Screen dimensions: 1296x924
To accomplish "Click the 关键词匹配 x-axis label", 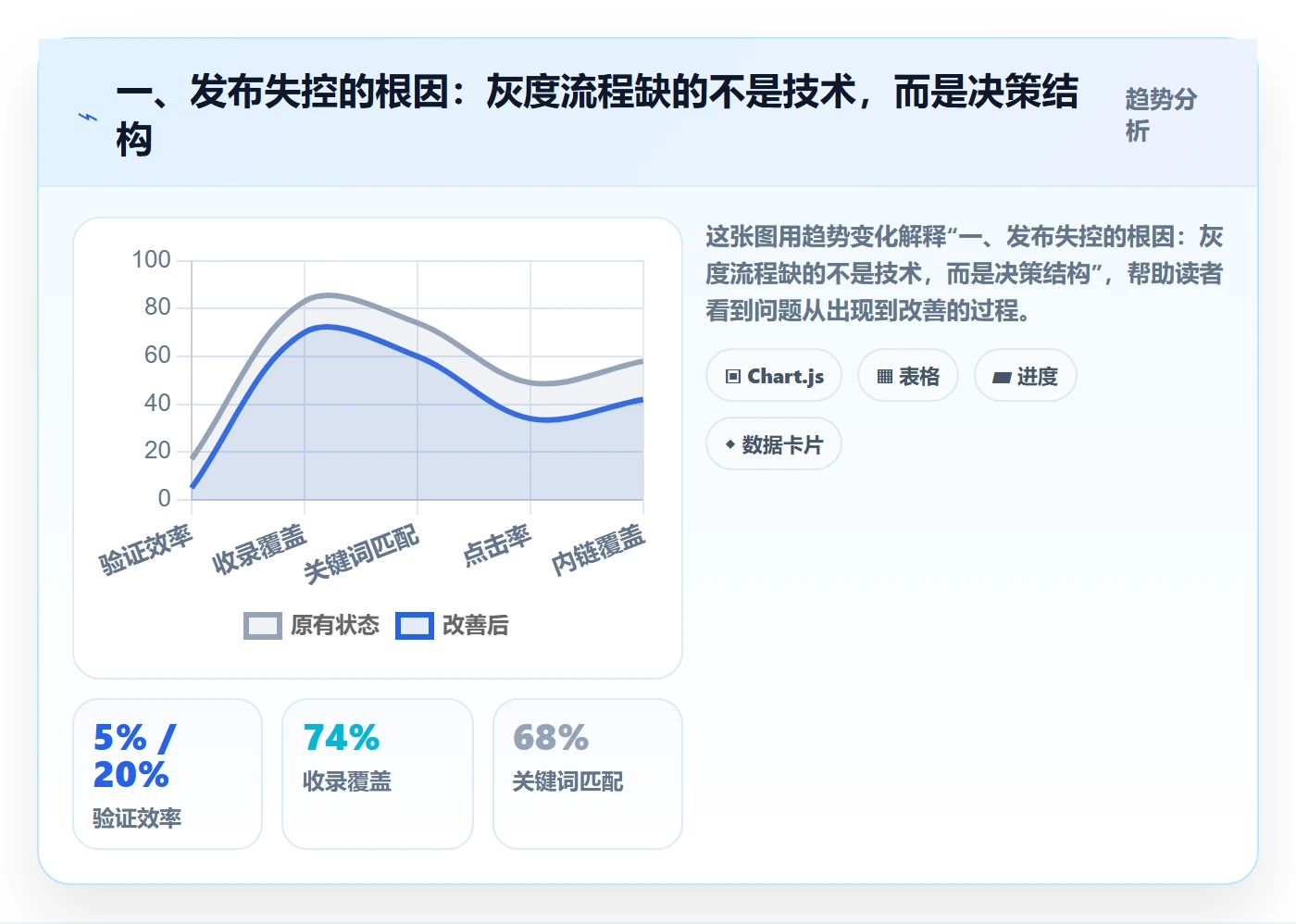I will [361, 555].
